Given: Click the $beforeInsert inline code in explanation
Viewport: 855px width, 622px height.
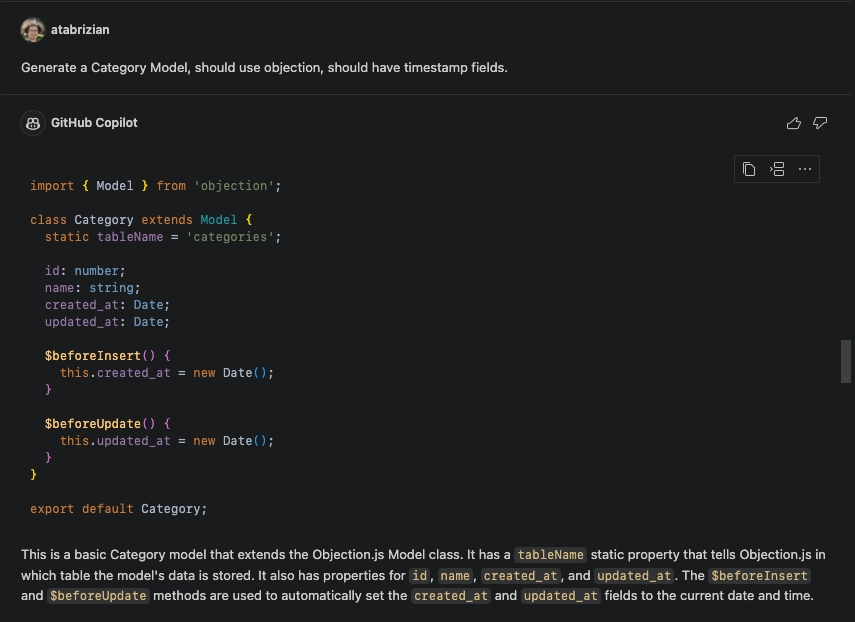Looking at the screenshot, I should click(759, 576).
